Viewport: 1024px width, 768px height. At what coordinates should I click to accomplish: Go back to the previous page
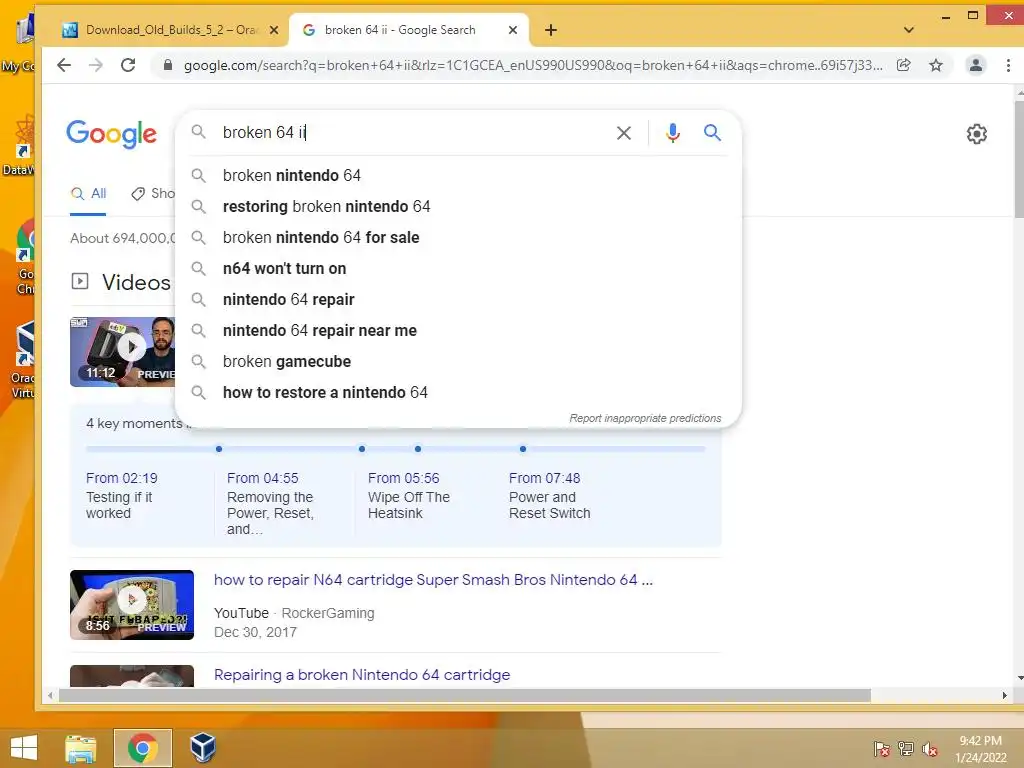coord(64,65)
